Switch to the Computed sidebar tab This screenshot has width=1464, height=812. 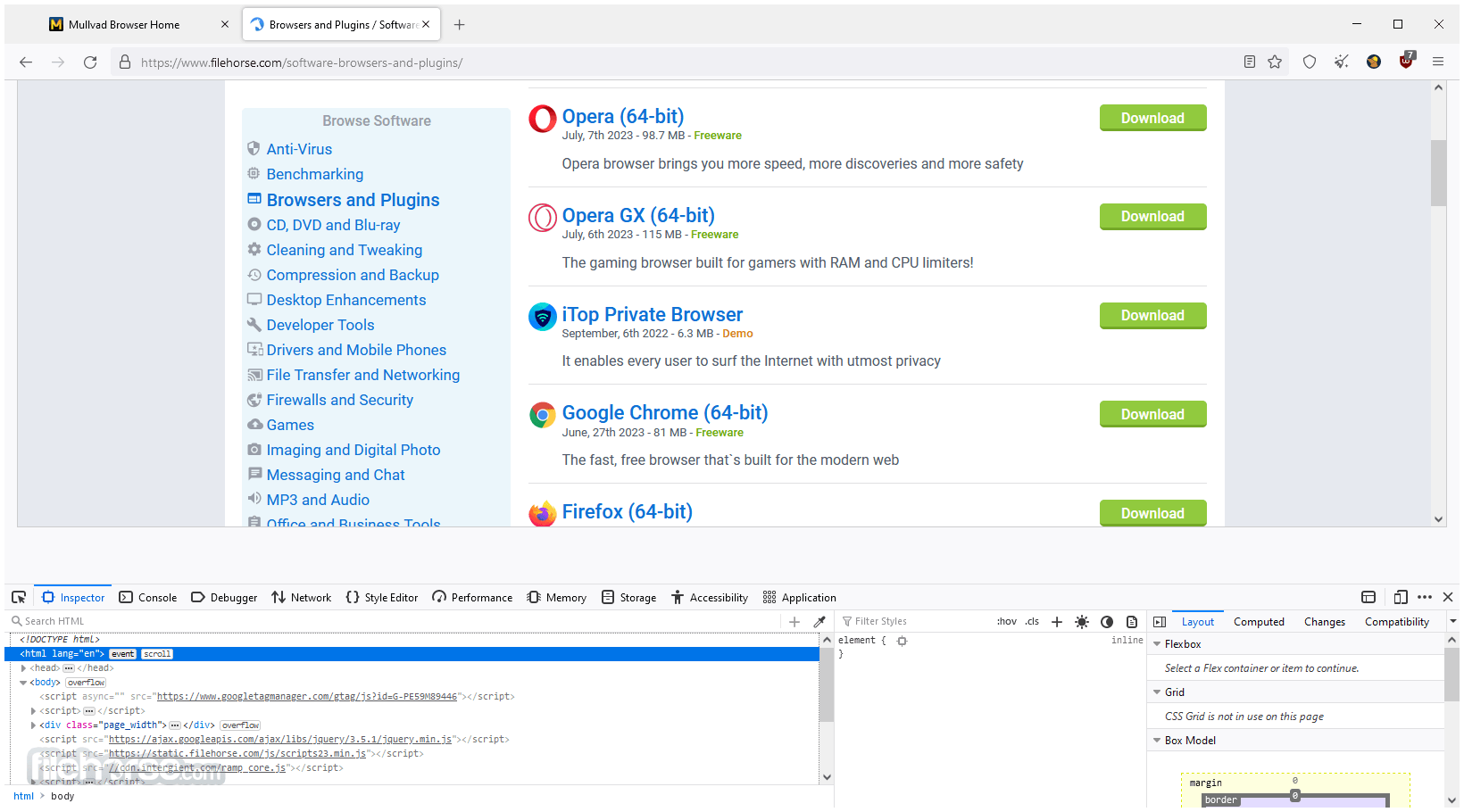pyautogui.click(x=1259, y=622)
